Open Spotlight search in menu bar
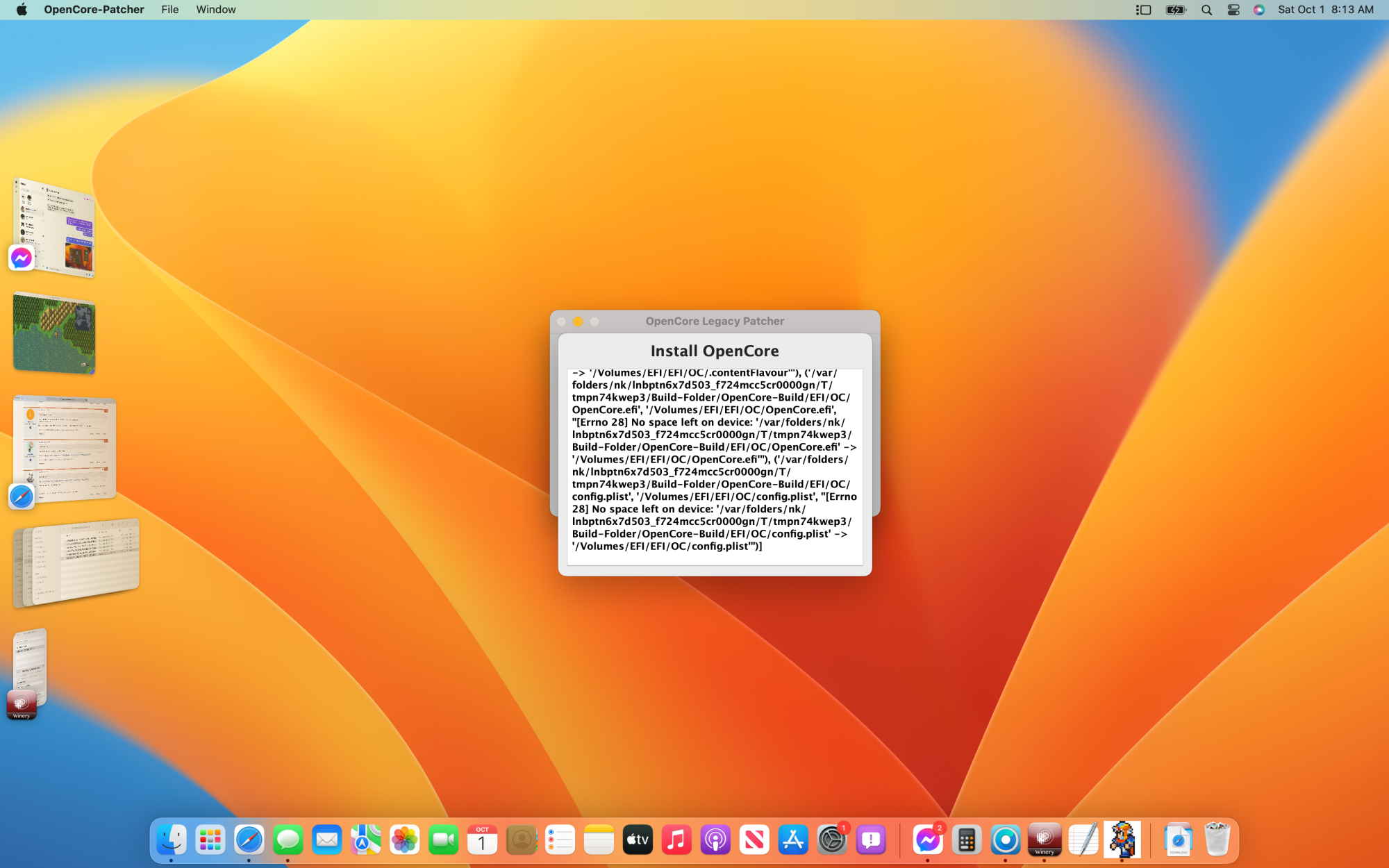The width and height of the screenshot is (1389, 868). coord(1207,10)
